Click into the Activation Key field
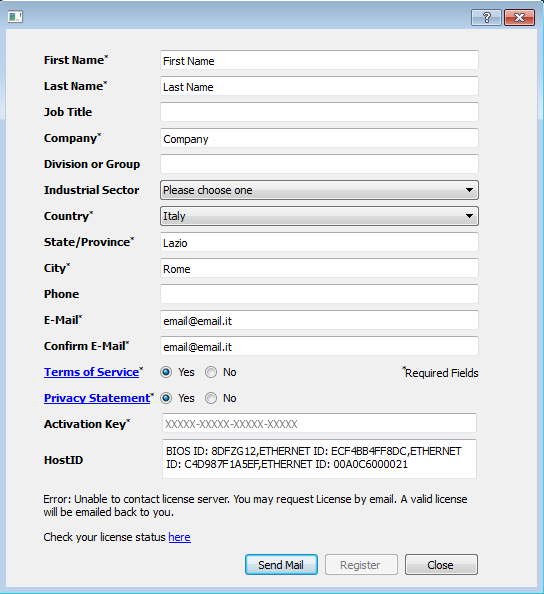The image size is (544, 594). [x=319, y=423]
